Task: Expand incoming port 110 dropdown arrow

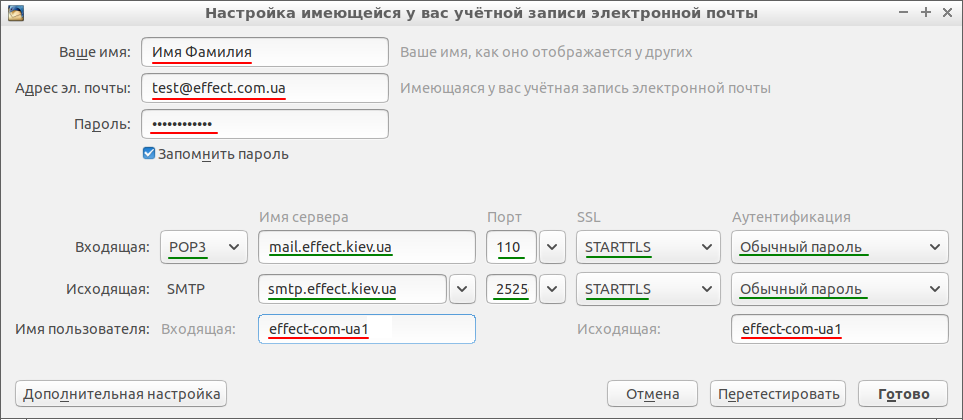Action: pyautogui.click(x=552, y=247)
